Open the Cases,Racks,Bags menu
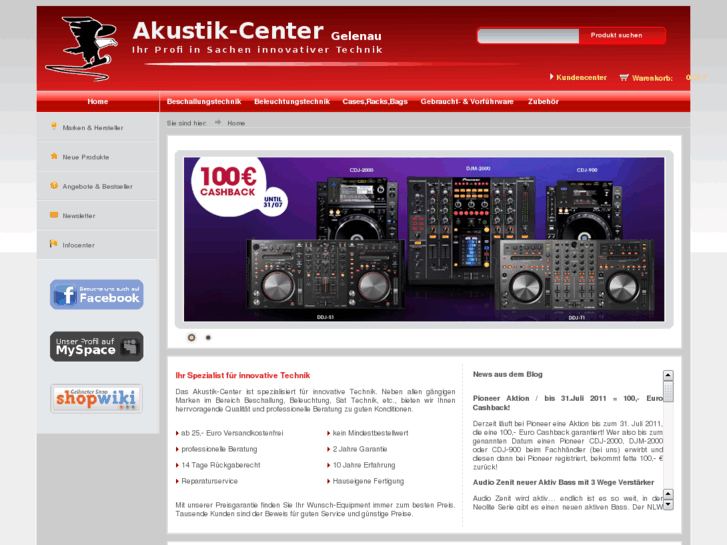The height and width of the screenshot is (545, 727). (375, 102)
